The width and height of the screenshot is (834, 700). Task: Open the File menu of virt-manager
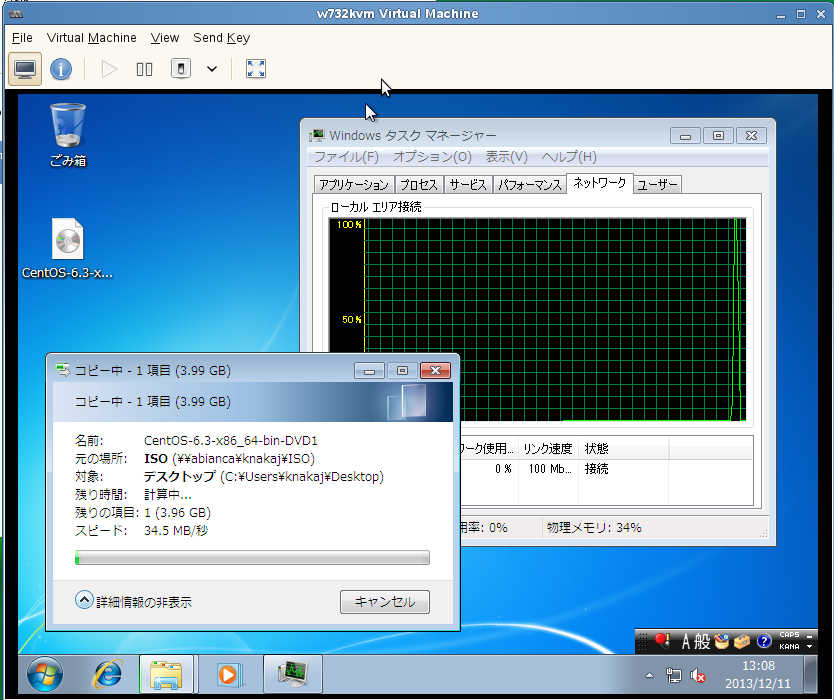point(22,38)
